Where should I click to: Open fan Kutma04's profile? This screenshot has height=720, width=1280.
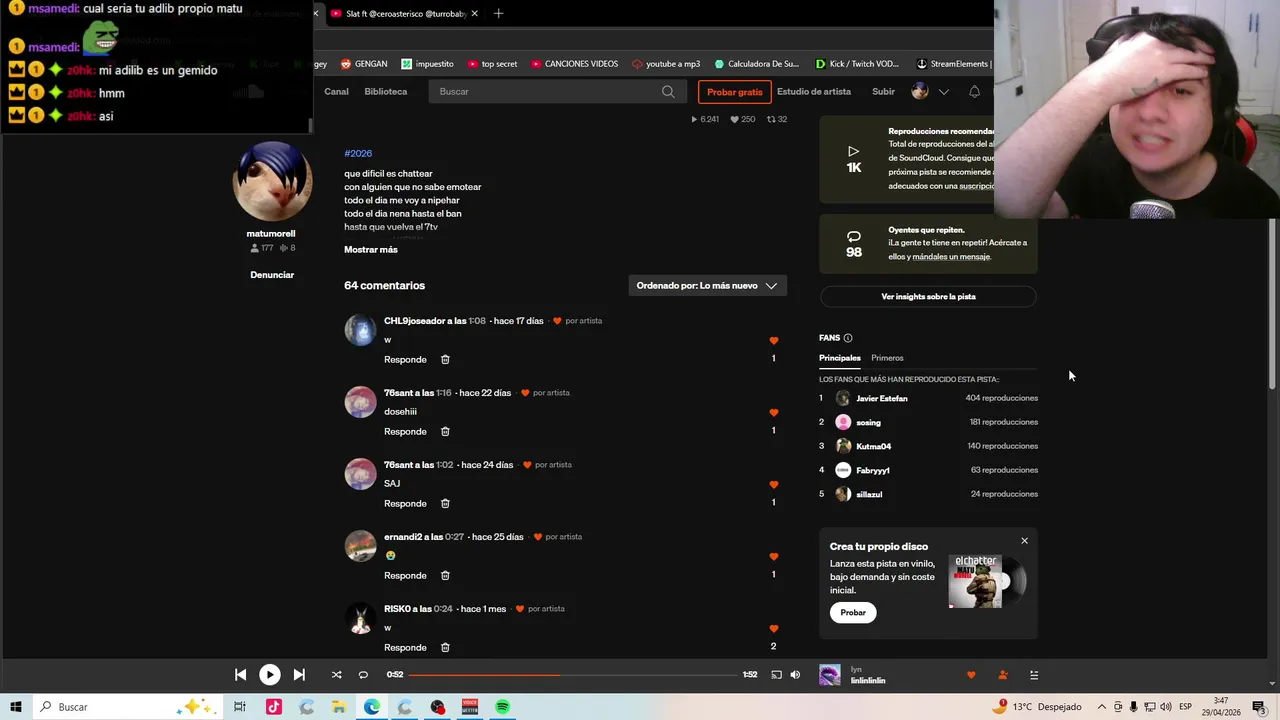pos(873,447)
